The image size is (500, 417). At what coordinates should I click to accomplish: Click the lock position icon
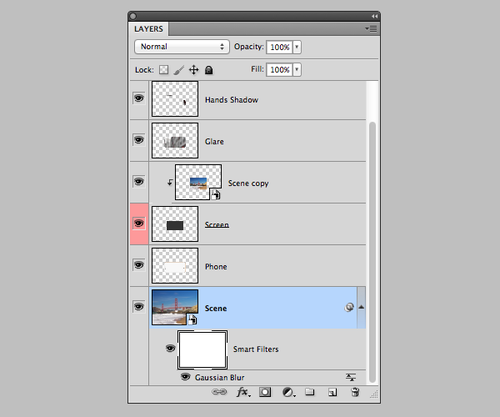[x=194, y=70]
